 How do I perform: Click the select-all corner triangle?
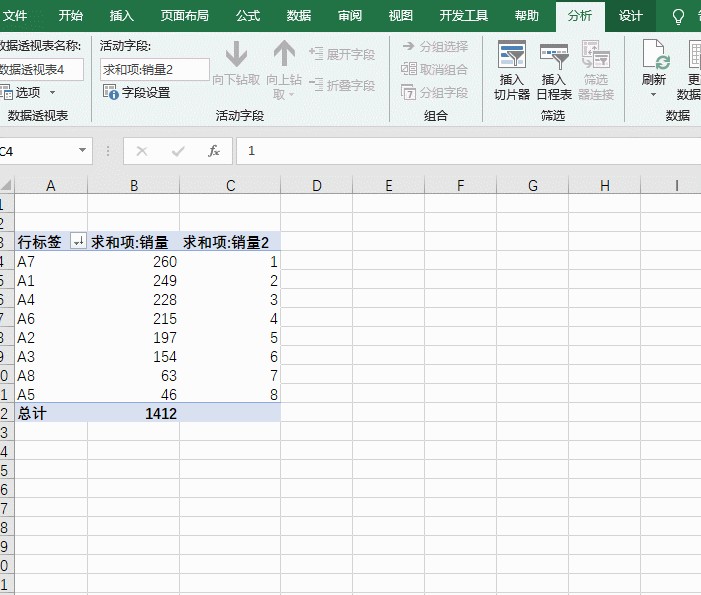7,185
